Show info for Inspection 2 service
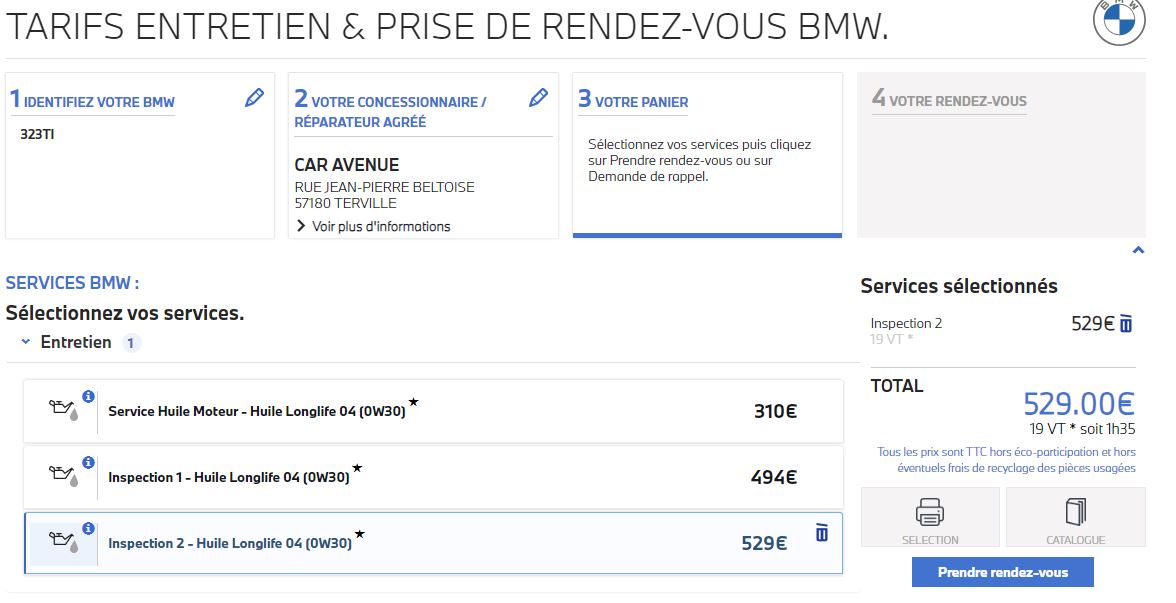Image resolution: width=1176 pixels, height=603 pixels. (88, 529)
